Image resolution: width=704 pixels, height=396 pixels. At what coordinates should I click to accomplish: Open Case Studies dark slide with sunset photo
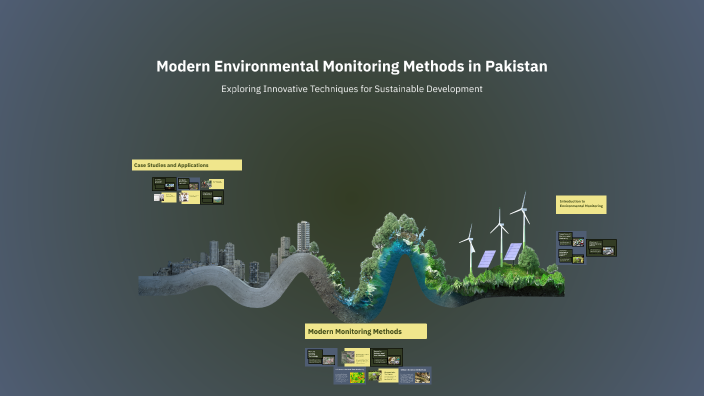[x=164, y=184]
